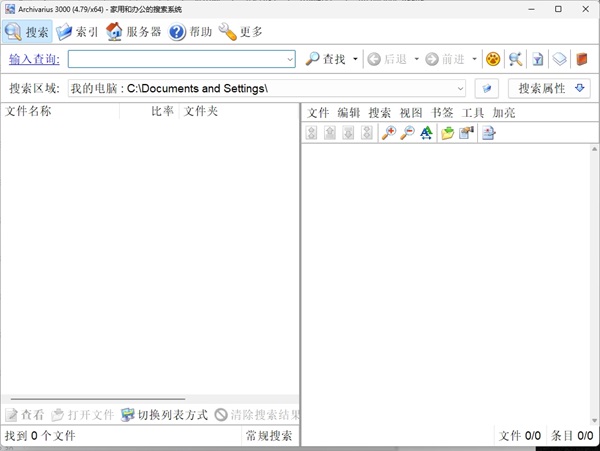Click the 常规搜索 status bar entry
The image size is (600, 451).
269,436
